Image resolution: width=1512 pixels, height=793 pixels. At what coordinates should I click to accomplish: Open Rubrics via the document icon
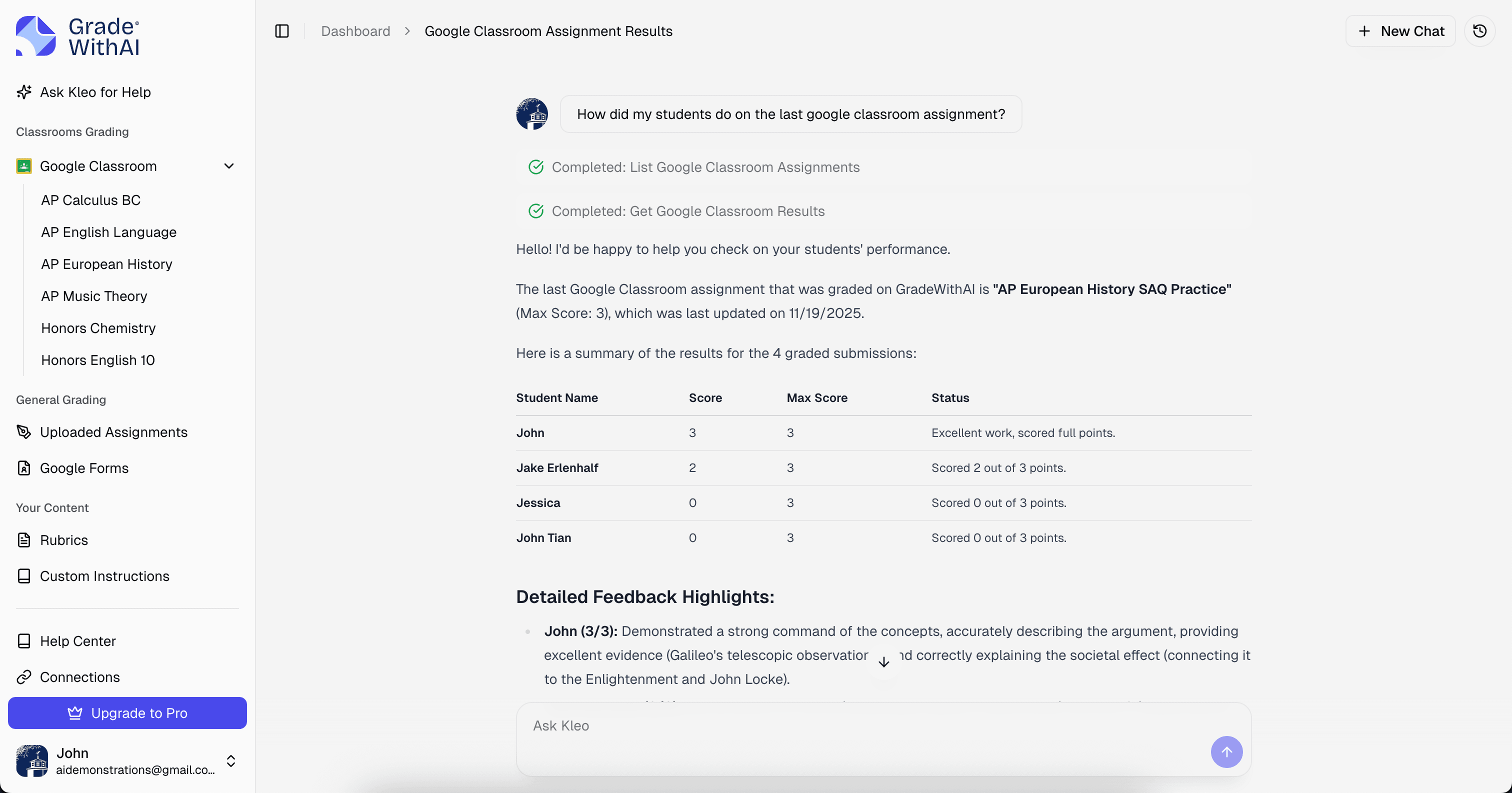click(23, 540)
